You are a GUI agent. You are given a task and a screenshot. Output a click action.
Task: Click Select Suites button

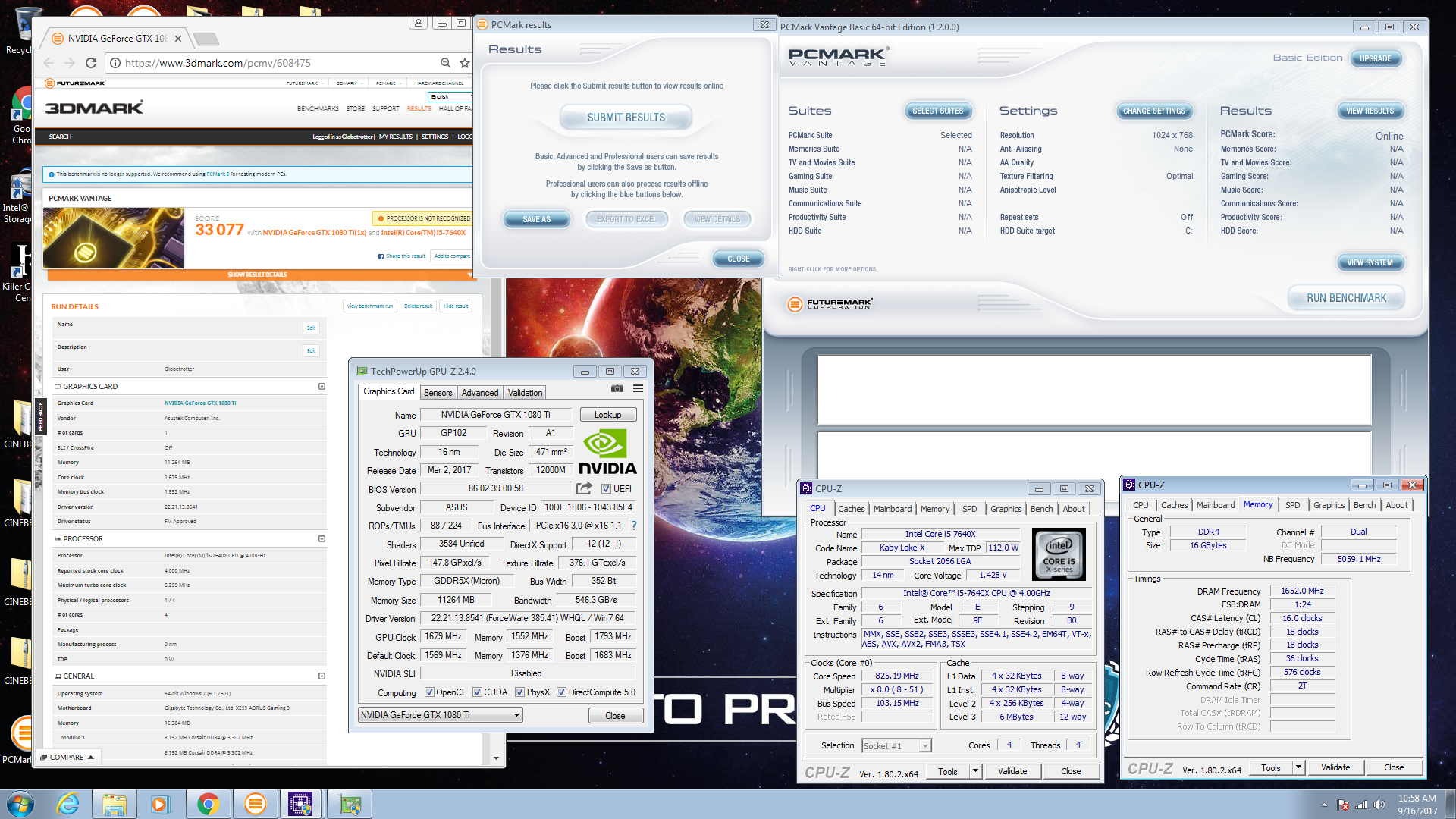coord(937,111)
